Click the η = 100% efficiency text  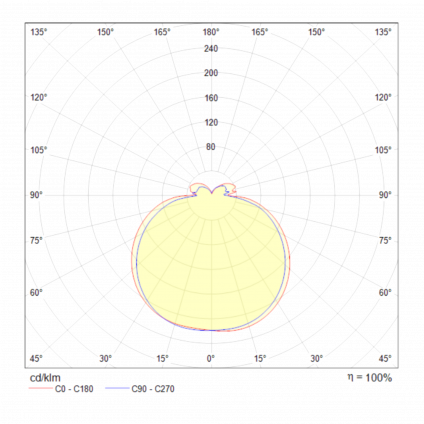coord(370,378)
